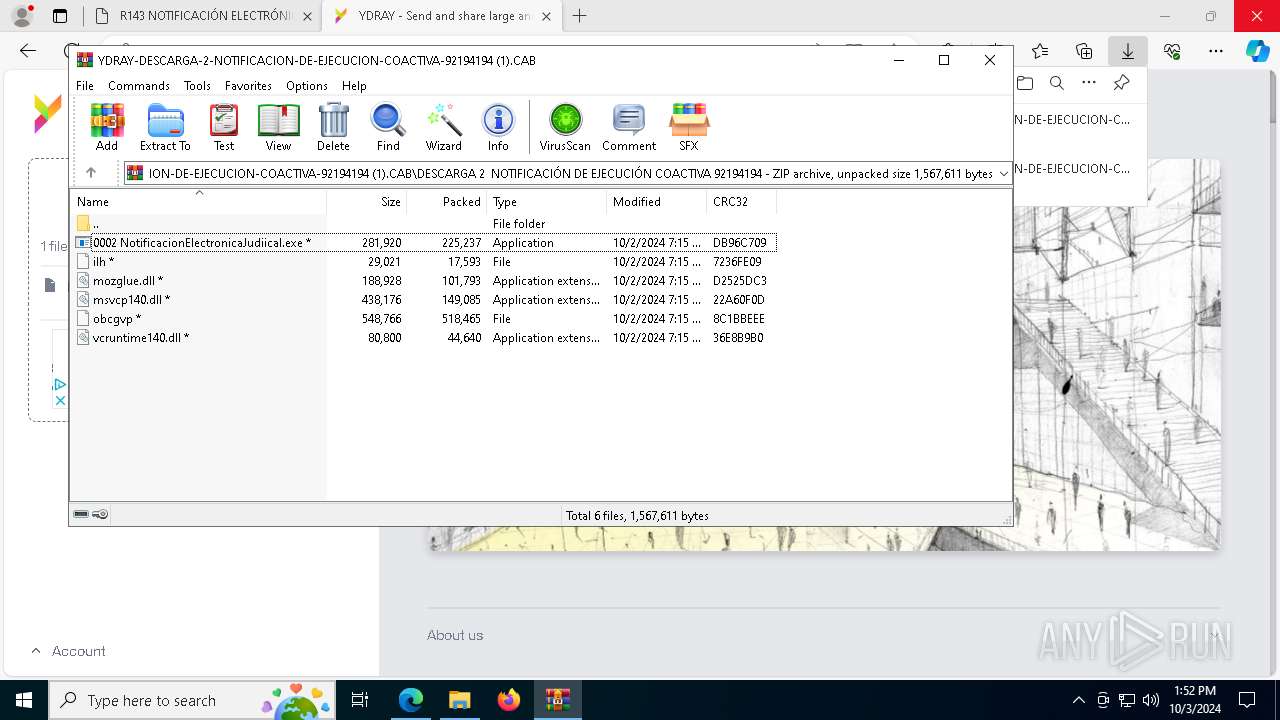Click the Add toolbar icon in WinRAR
The image size is (1280, 720).
[107, 127]
